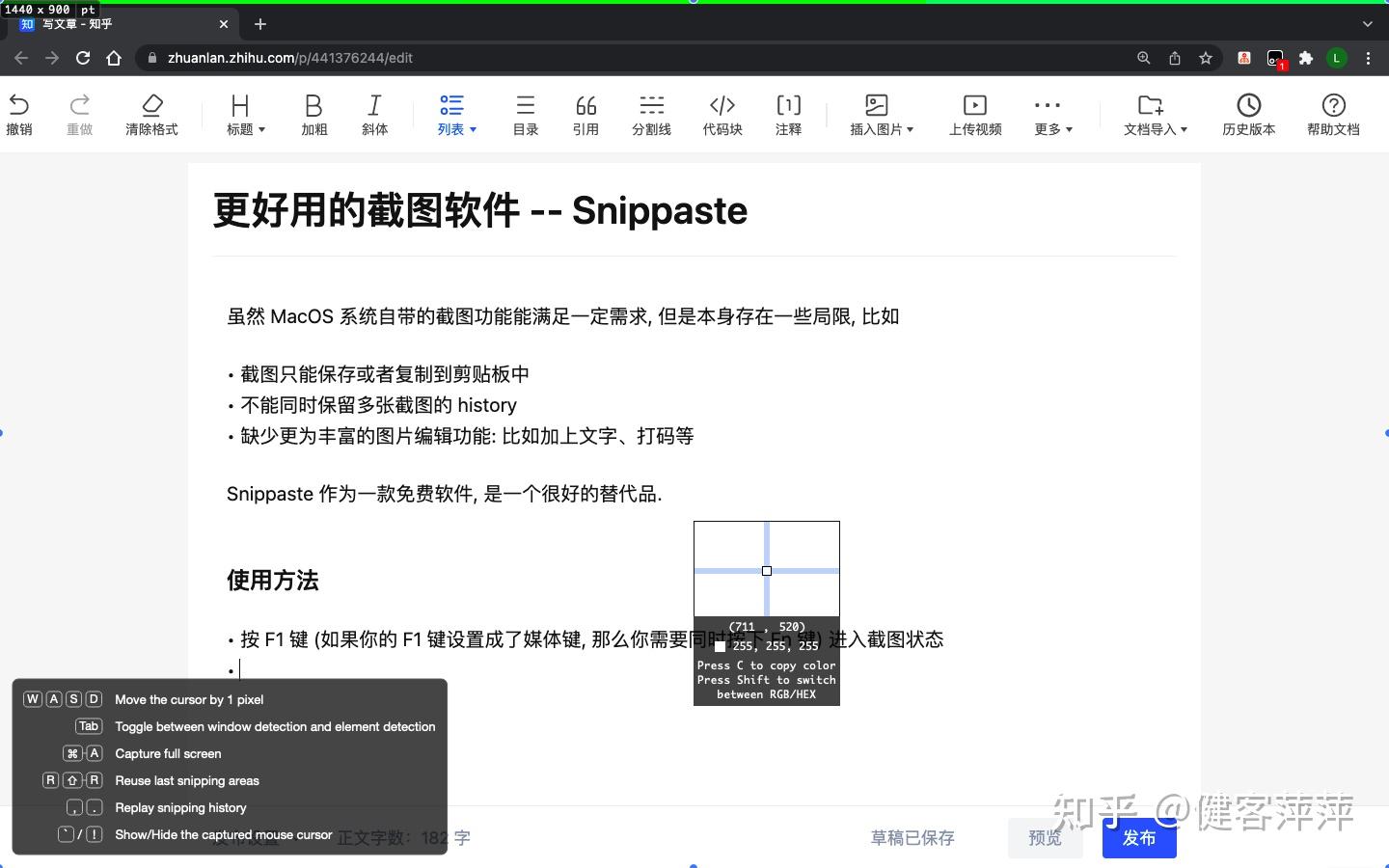Image resolution: width=1389 pixels, height=868 pixels.
Task: Click the 重做 redo icon
Action: click(80, 114)
